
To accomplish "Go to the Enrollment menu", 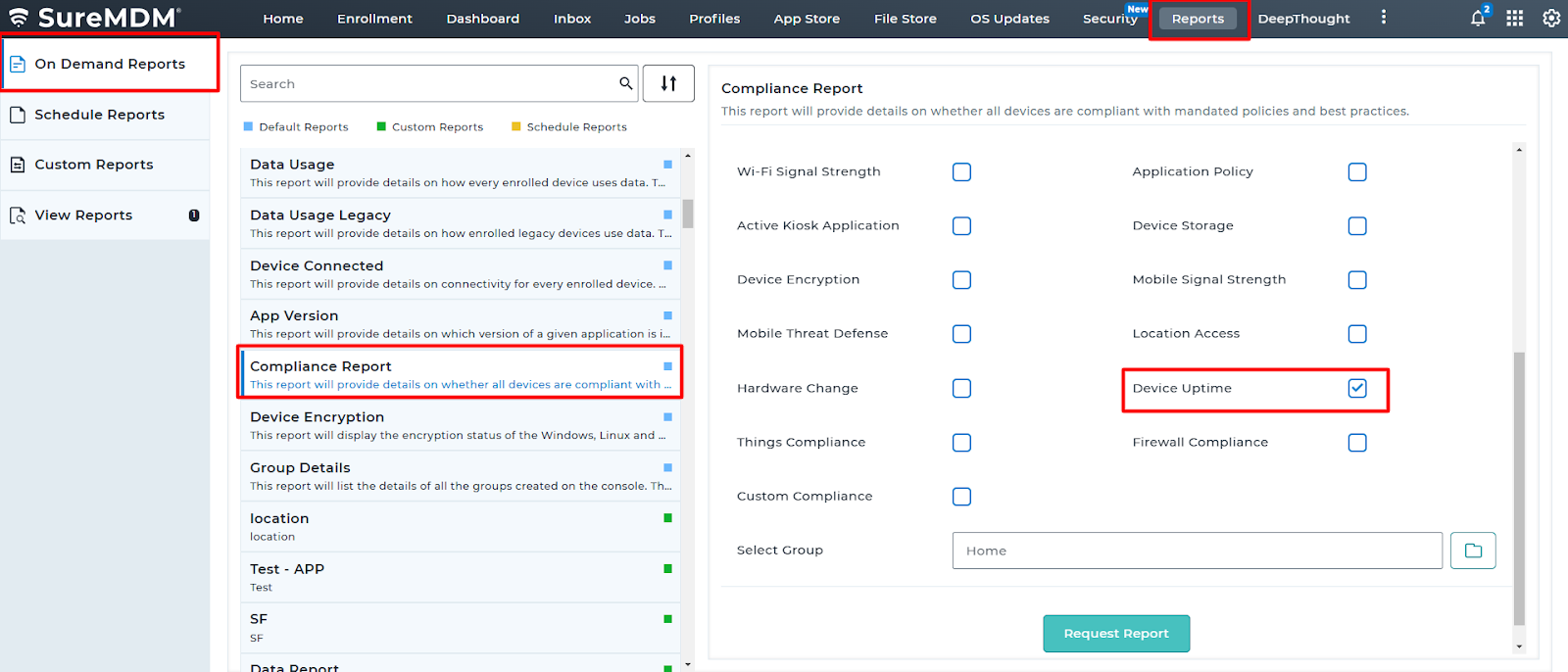I will pos(374,19).
